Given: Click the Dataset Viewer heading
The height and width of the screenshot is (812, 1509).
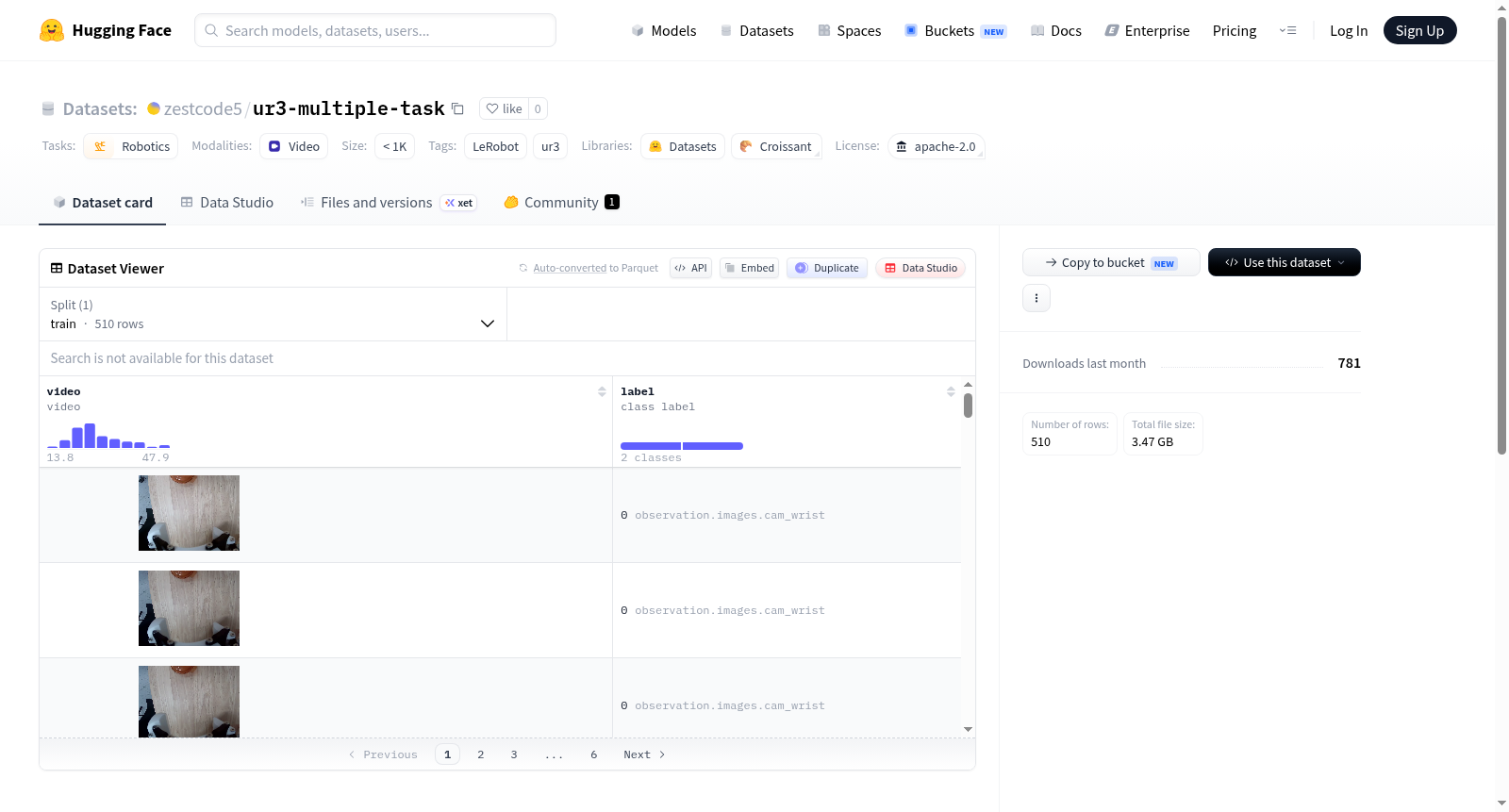Looking at the screenshot, I should pos(107,269).
